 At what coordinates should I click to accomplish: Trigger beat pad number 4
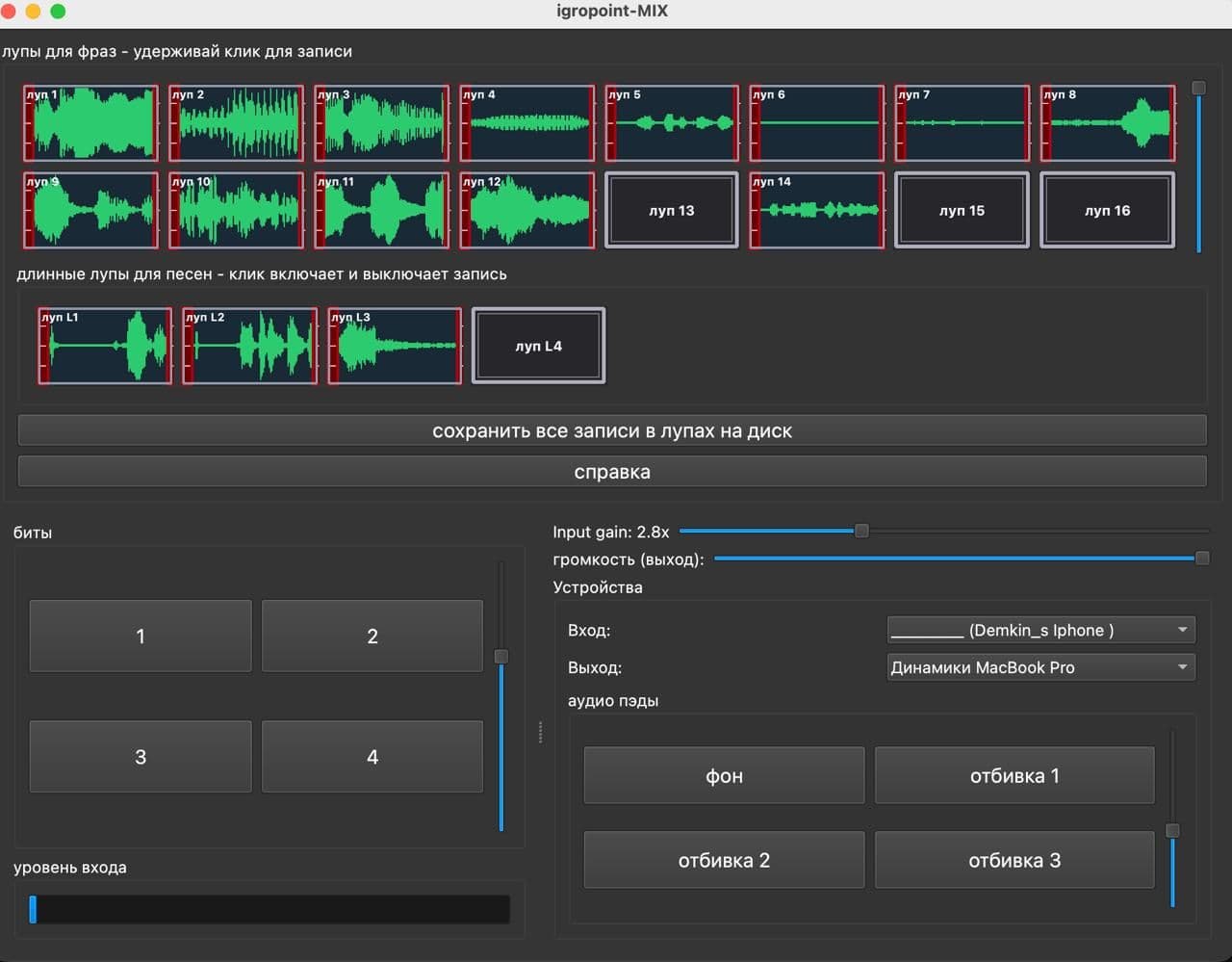(x=372, y=757)
